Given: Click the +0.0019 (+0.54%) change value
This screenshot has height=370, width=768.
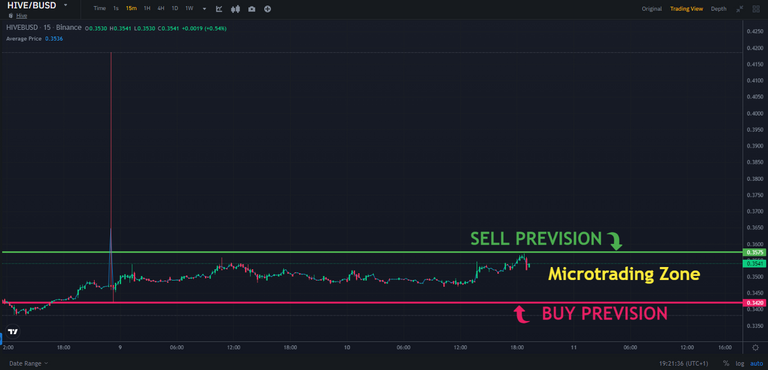Looking at the screenshot, I should click(x=204, y=28).
